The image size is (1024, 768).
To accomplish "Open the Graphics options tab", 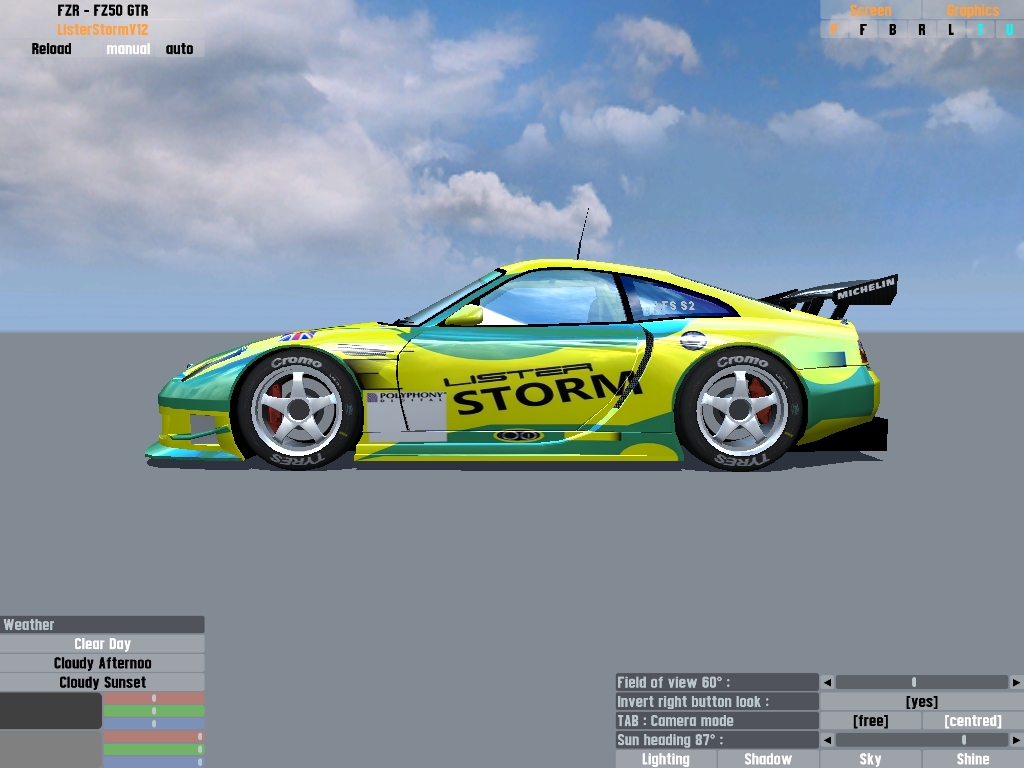I will point(972,10).
